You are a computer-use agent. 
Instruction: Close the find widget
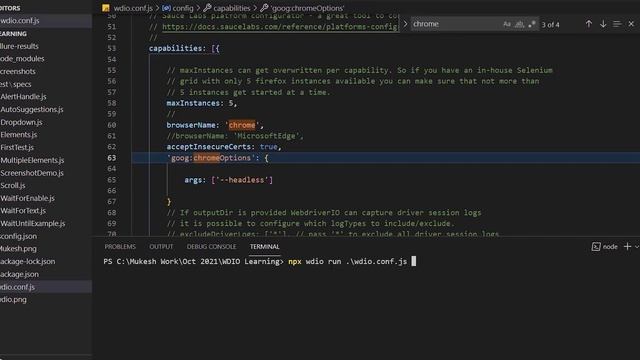pos(631,24)
